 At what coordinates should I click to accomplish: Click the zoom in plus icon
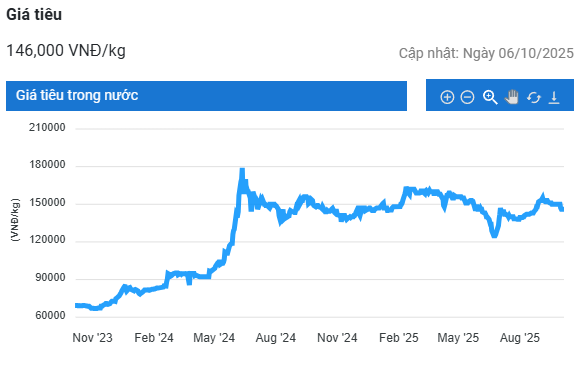pyautogui.click(x=447, y=97)
